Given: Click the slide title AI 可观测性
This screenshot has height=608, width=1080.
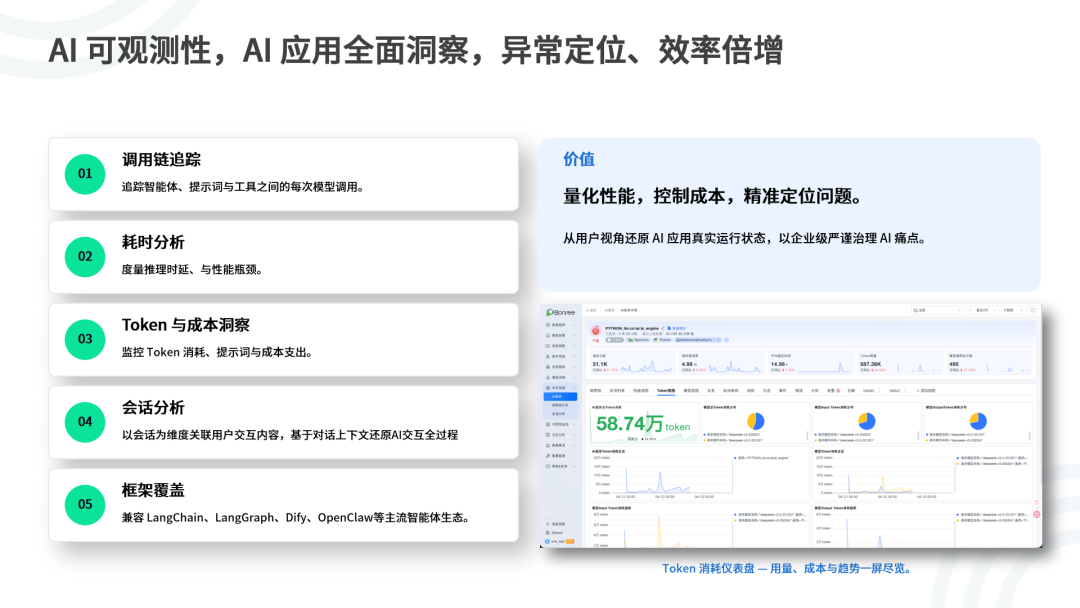Looking at the screenshot, I should click(x=415, y=50).
